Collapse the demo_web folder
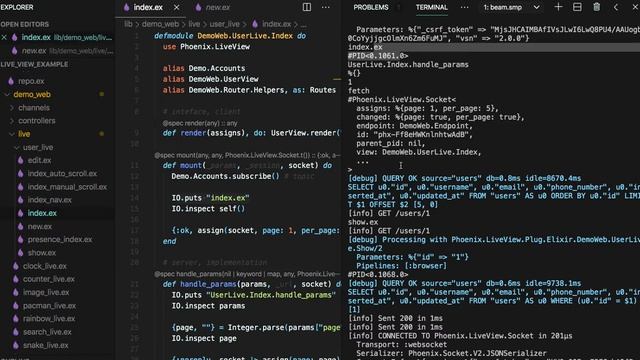Viewport: 640px width, 360px height. (32, 95)
